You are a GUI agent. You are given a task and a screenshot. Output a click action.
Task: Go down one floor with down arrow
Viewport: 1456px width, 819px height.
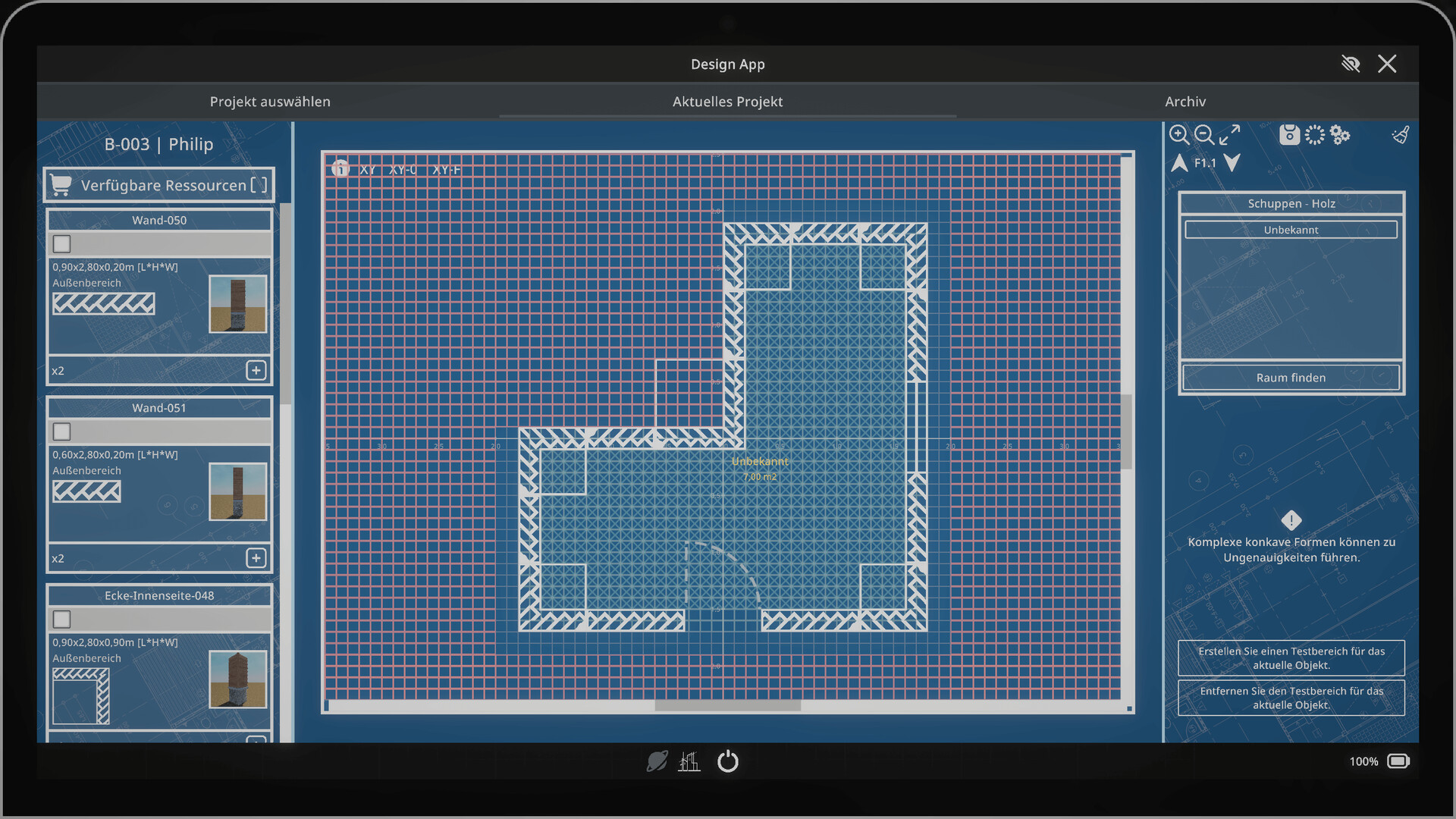tap(1232, 163)
